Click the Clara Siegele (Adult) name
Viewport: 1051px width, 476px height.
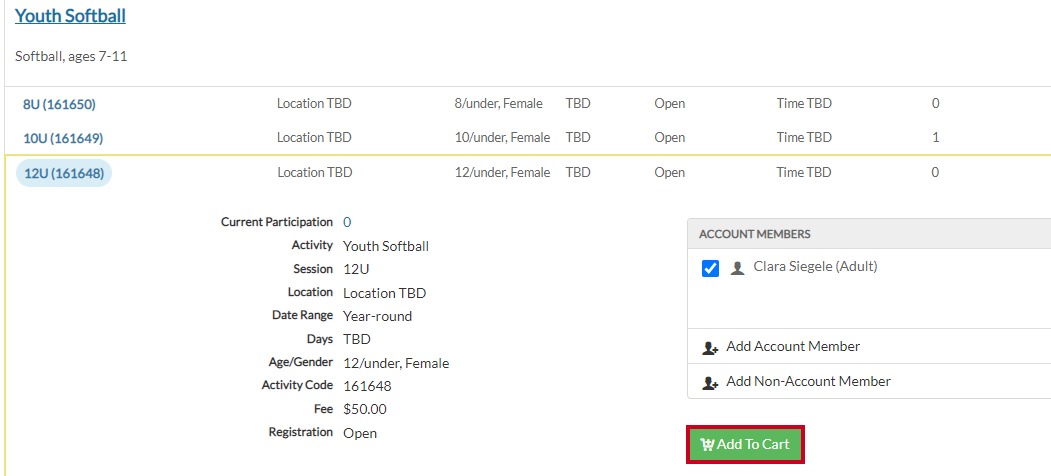tap(815, 266)
